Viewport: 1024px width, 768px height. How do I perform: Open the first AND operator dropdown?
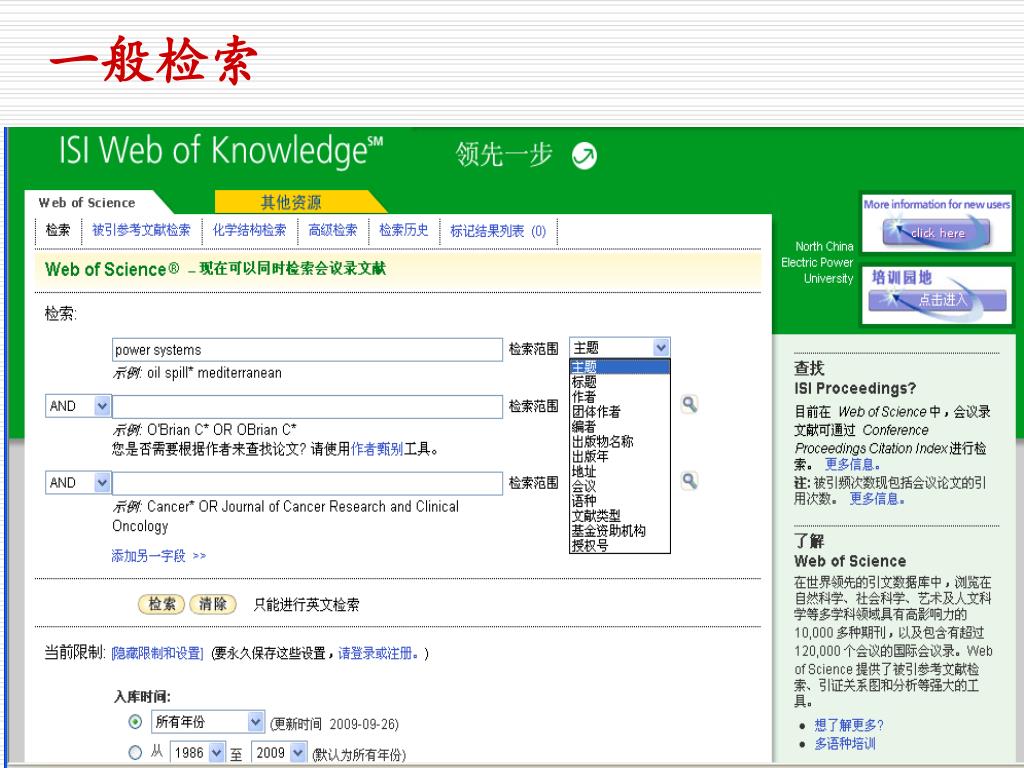78,406
